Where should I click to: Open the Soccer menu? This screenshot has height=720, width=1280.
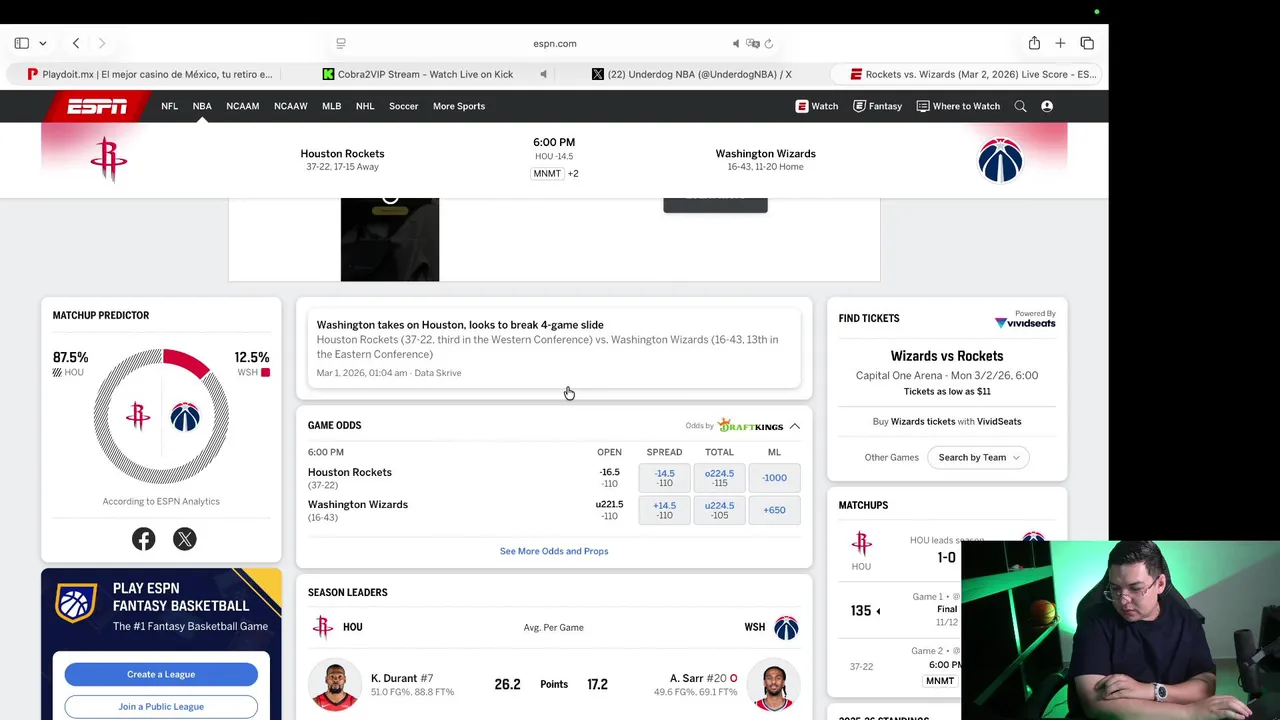[x=403, y=106]
